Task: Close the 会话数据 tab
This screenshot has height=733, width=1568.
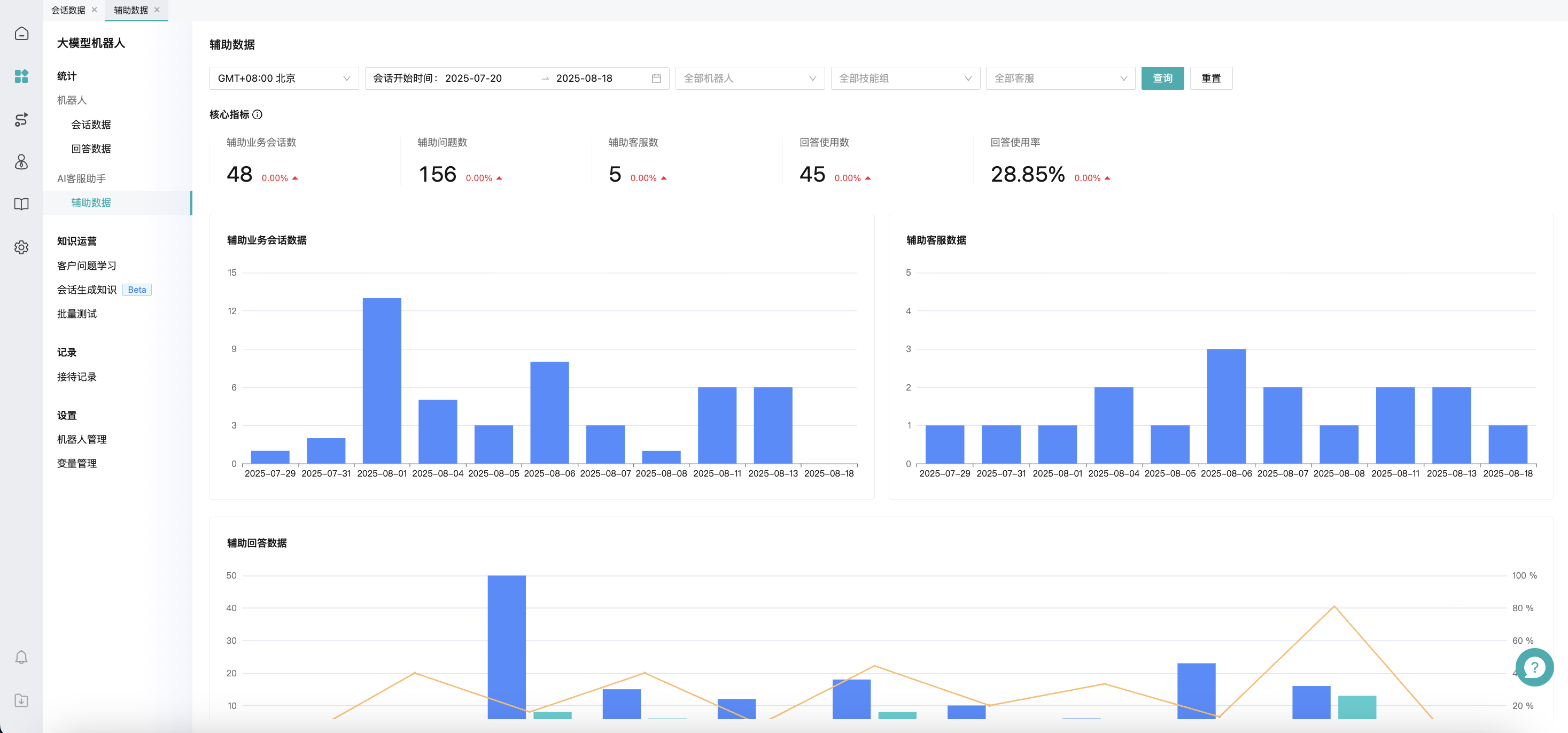Action: pos(95,10)
